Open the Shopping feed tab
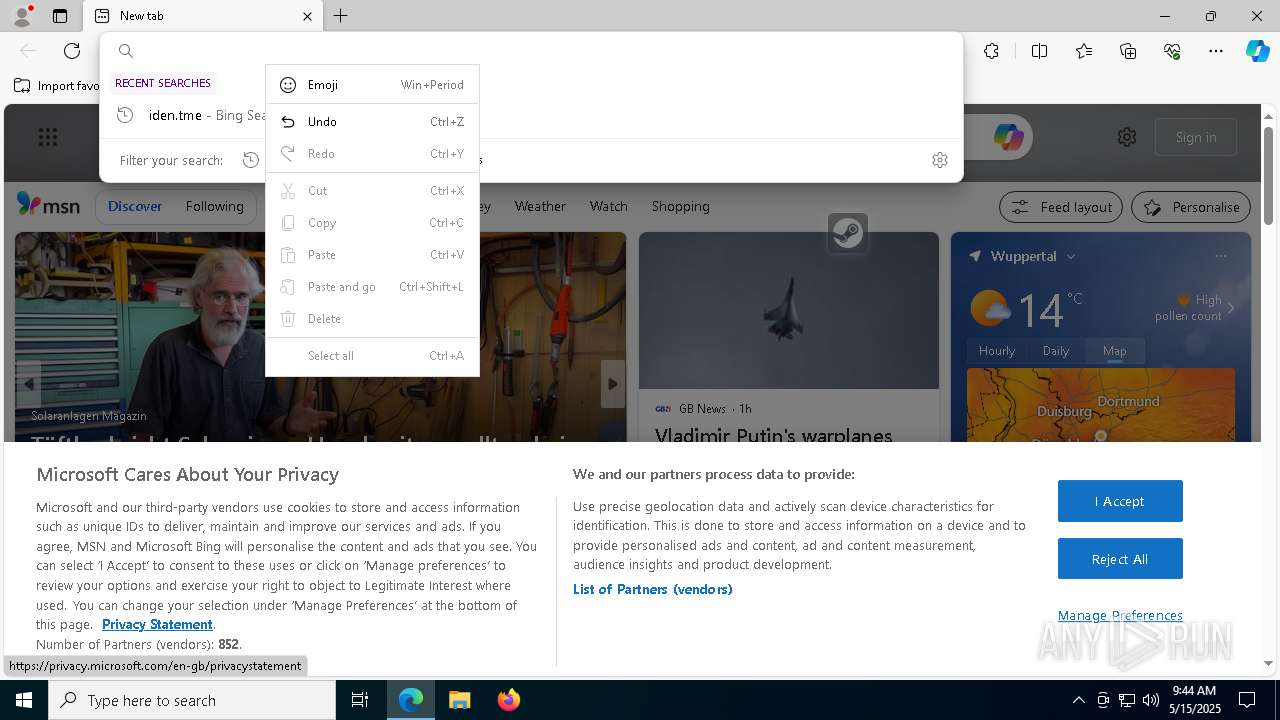This screenshot has height=720, width=1280. 681,206
